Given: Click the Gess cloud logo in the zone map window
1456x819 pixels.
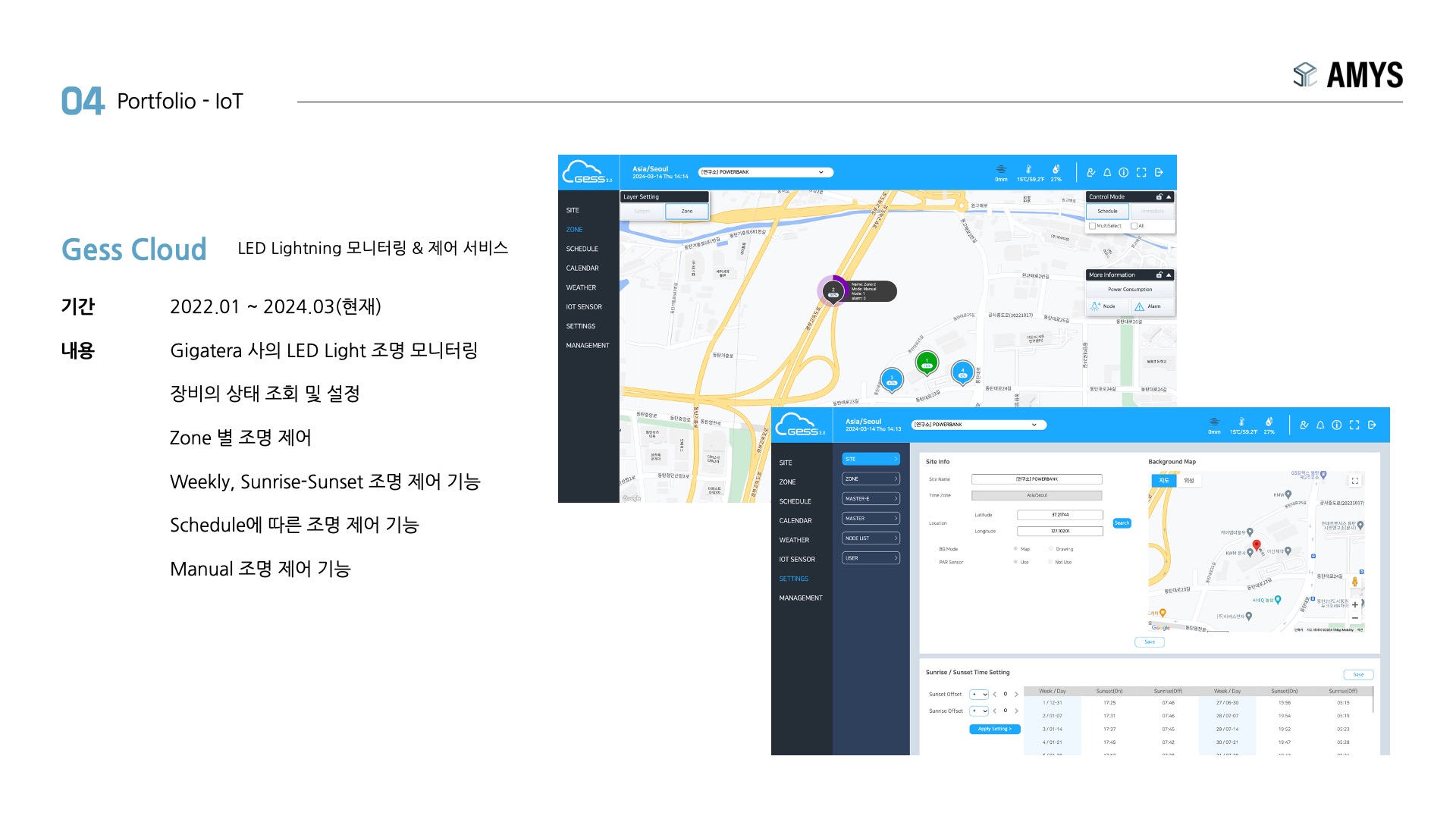Looking at the screenshot, I should click(x=587, y=172).
